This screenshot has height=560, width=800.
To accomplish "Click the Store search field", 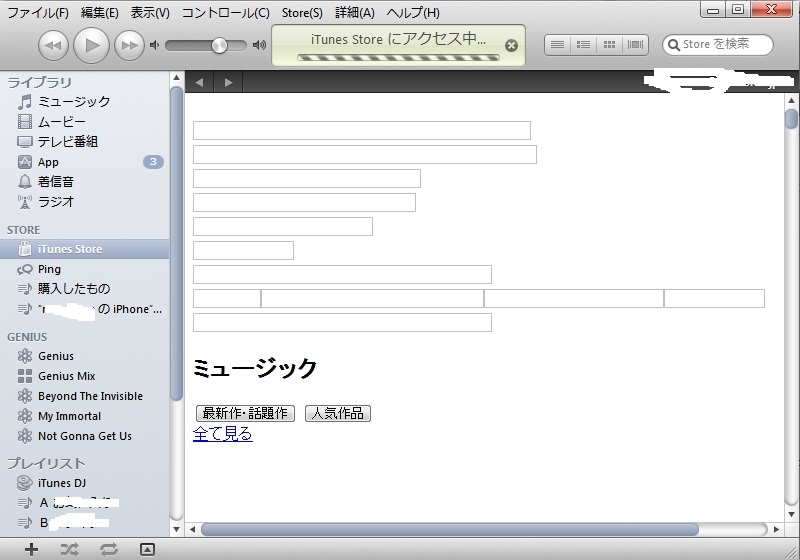I will click(718, 44).
